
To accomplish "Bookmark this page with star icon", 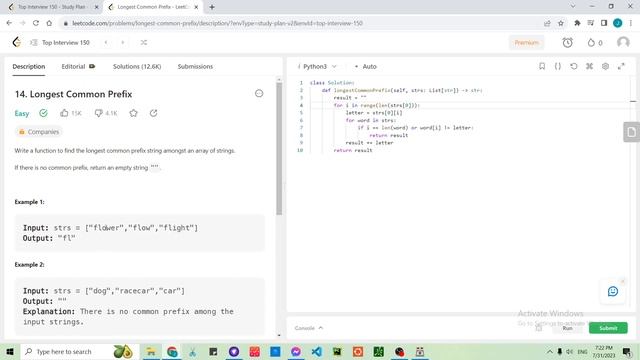I will coord(561,23).
